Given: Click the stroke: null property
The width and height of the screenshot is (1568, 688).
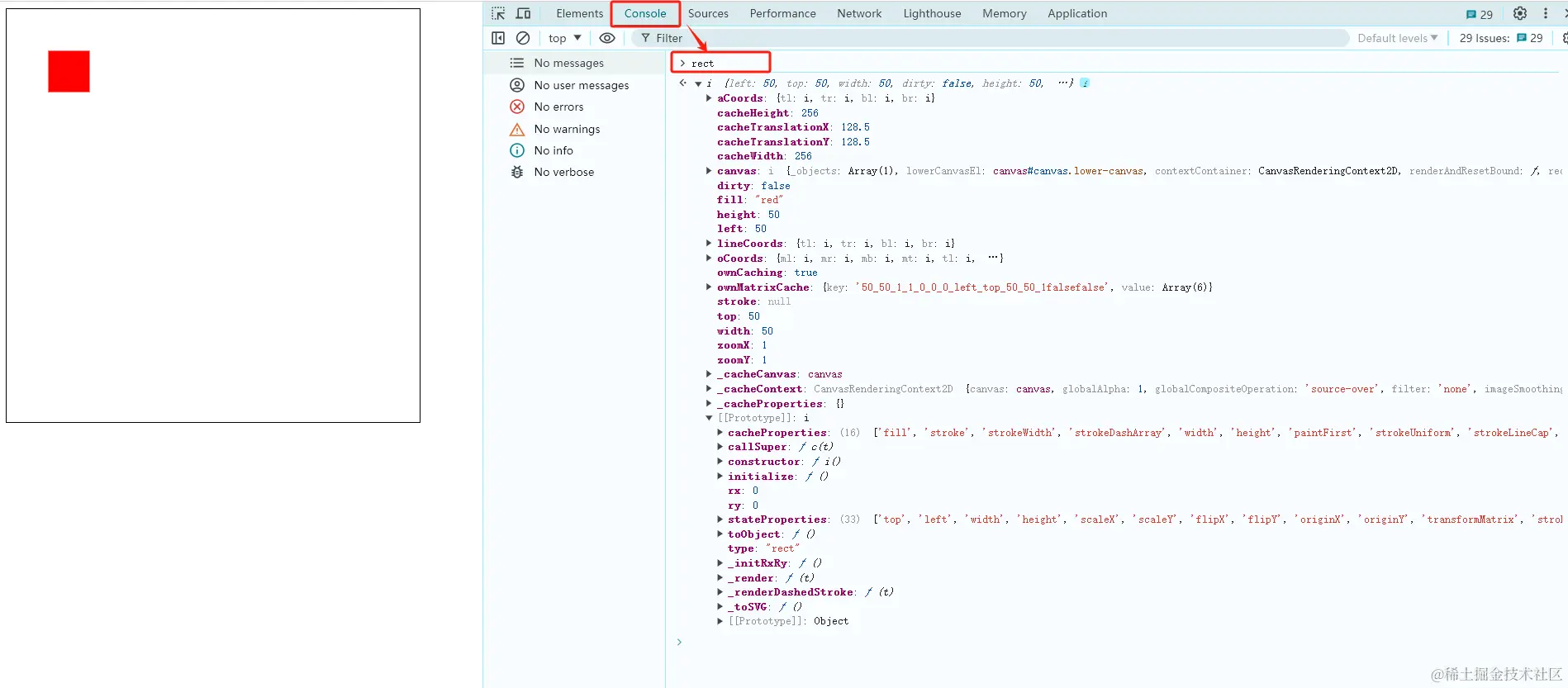Looking at the screenshot, I should (753, 301).
